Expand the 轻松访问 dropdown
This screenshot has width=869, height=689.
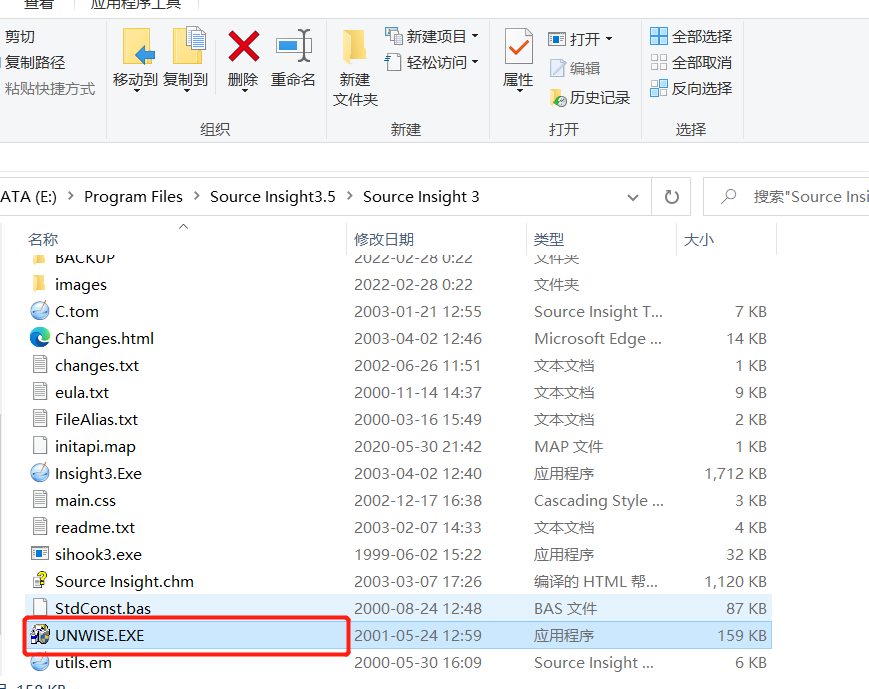click(x=473, y=62)
